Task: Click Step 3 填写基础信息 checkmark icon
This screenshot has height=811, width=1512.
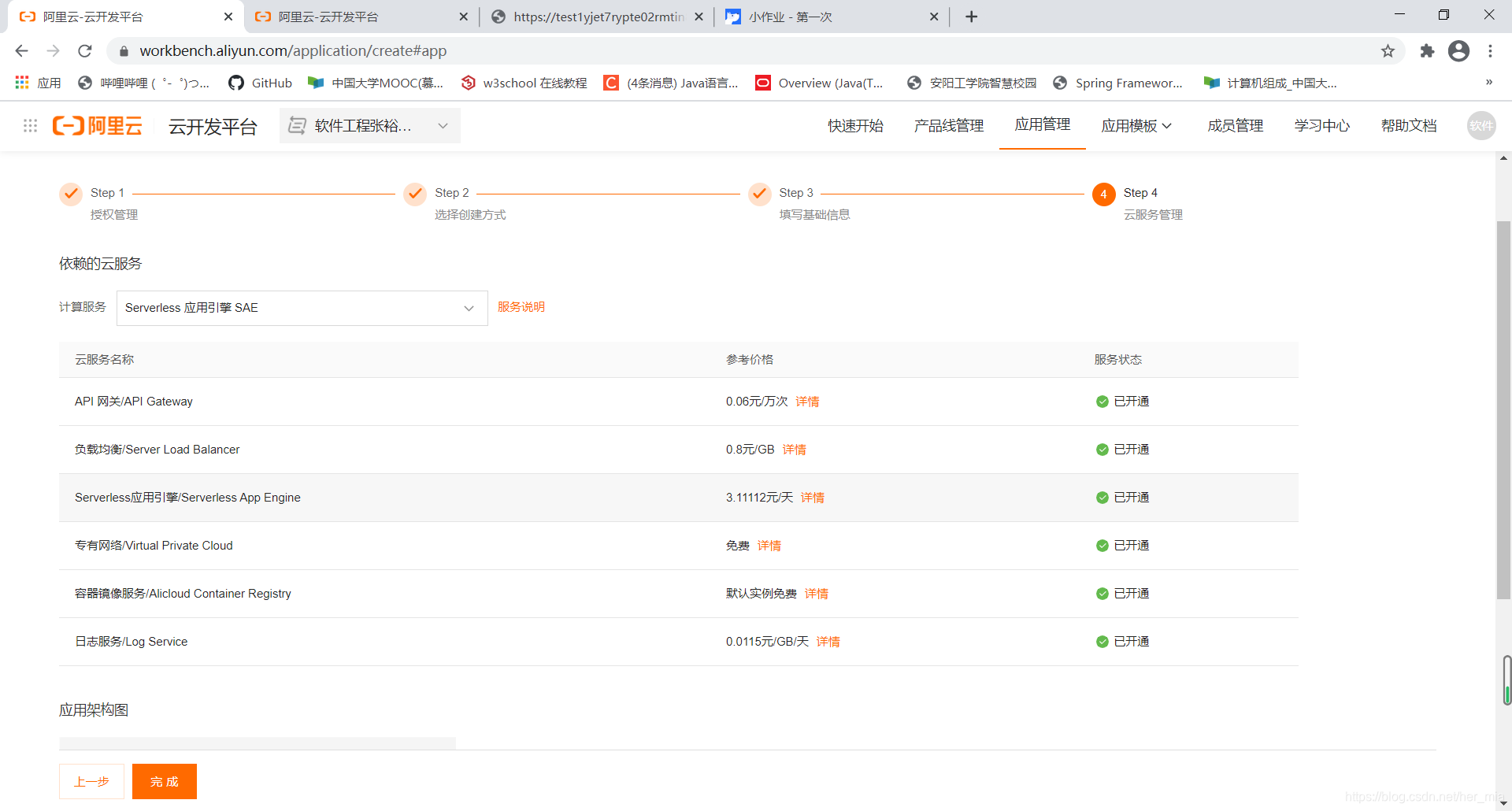Action: click(x=760, y=194)
